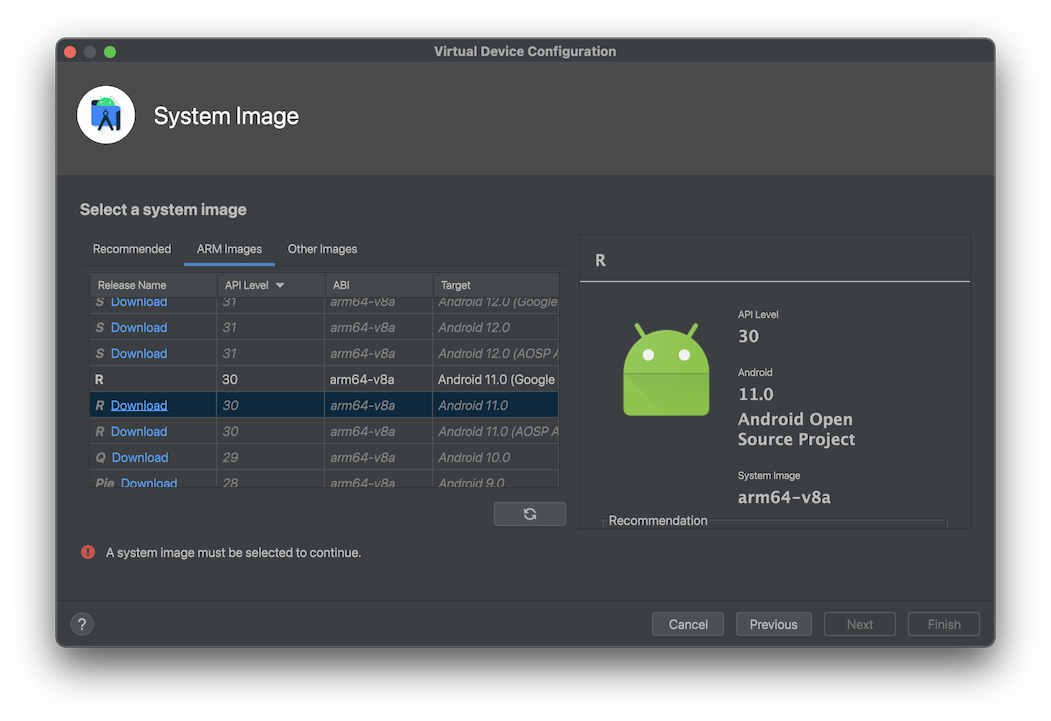Go back with the Previous button
The image size is (1051, 721).
[774, 625]
